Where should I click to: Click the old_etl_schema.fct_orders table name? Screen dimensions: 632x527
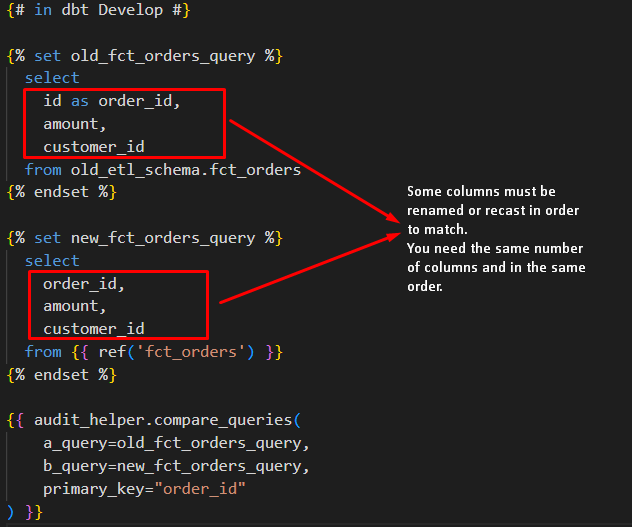(185, 170)
